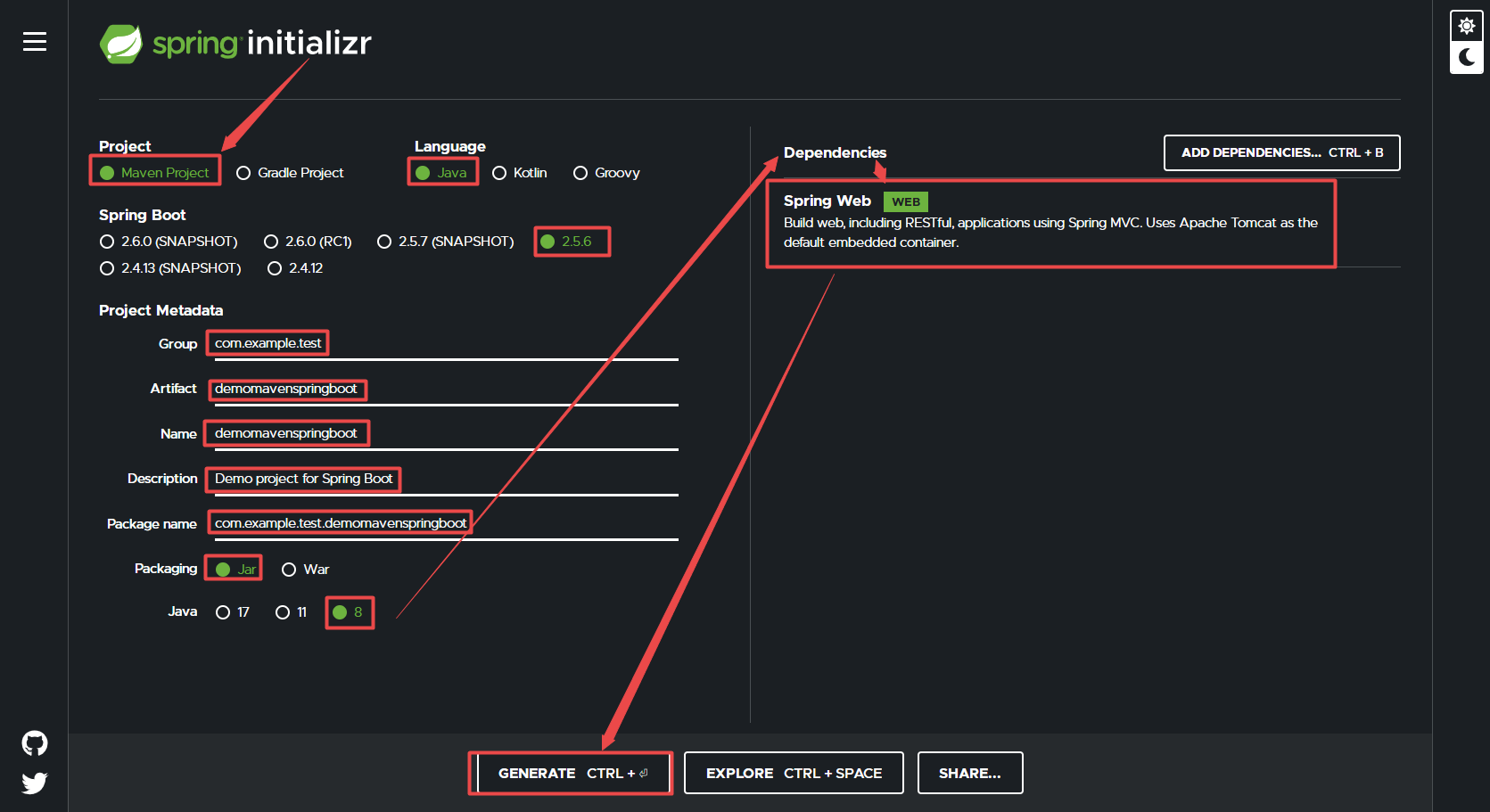
Task: Click the Share button
Action: pyautogui.click(x=970, y=773)
